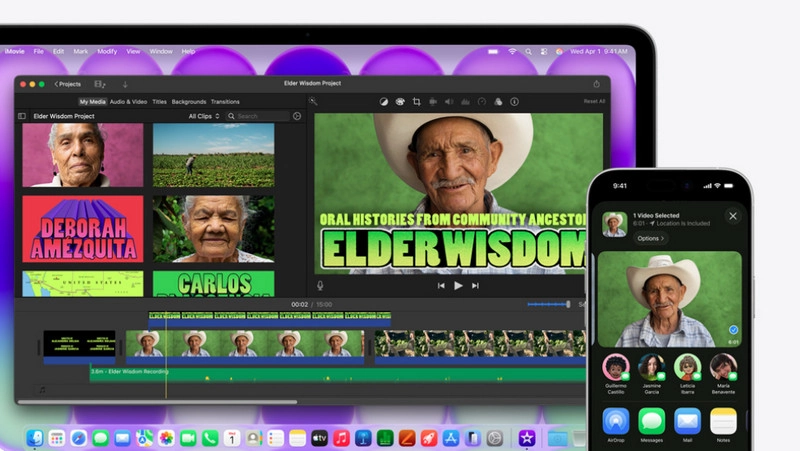This screenshot has height=451, width=800.
Task: Toggle the libraries sidebar icon
Action: coord(22,116)
